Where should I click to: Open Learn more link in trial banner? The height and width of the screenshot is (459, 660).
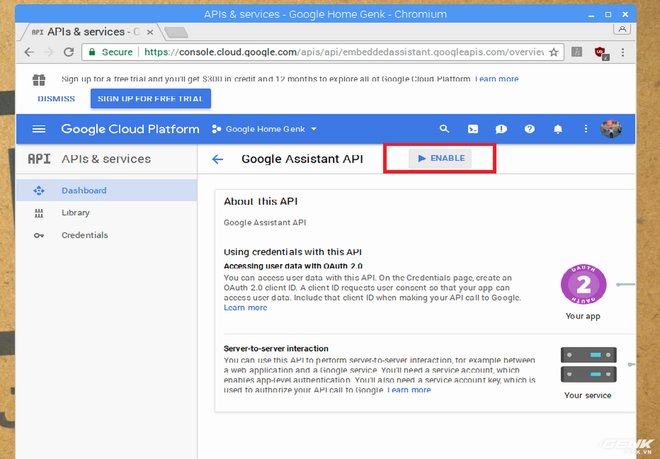point(497,79)
